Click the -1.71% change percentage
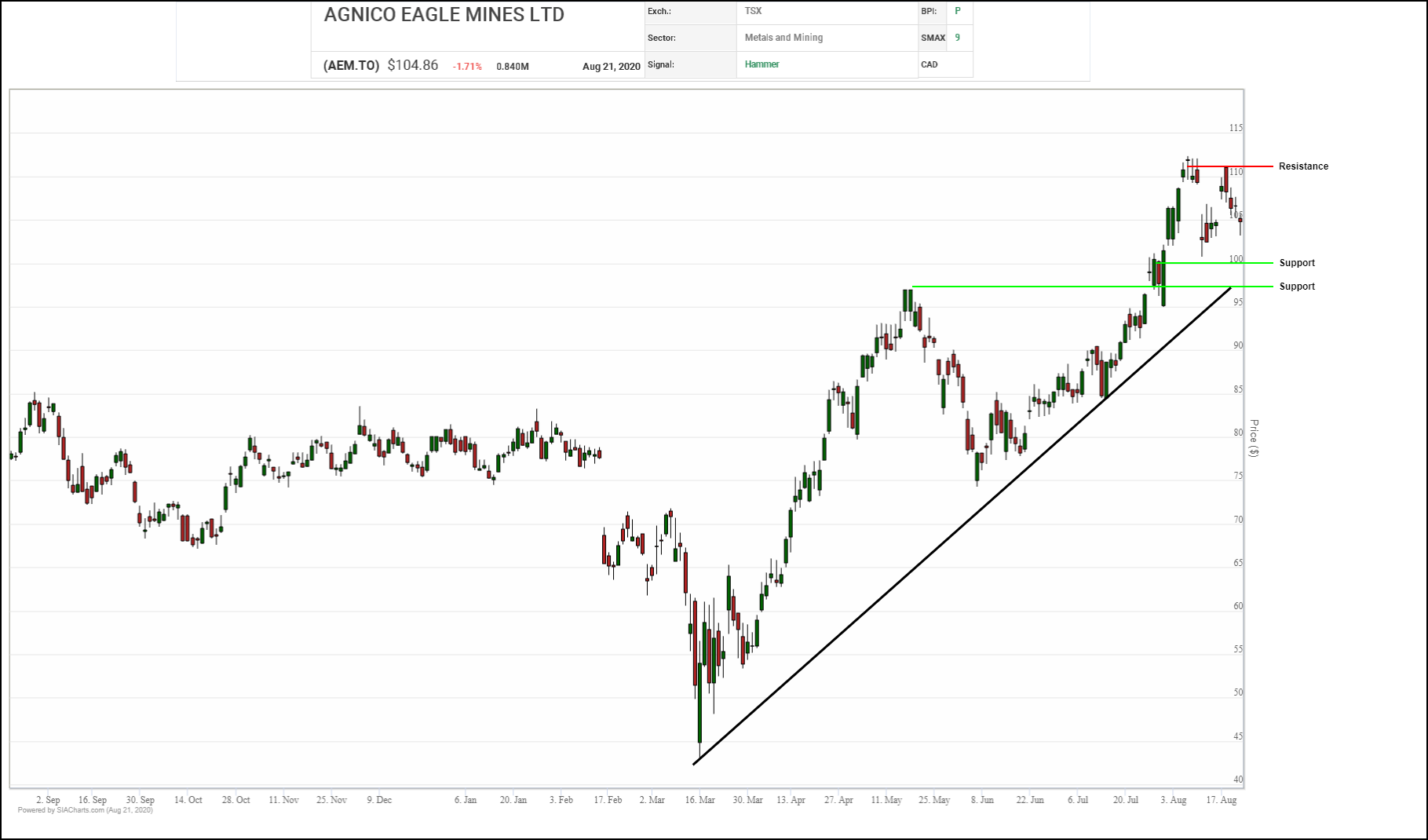 tap(467, 67)
